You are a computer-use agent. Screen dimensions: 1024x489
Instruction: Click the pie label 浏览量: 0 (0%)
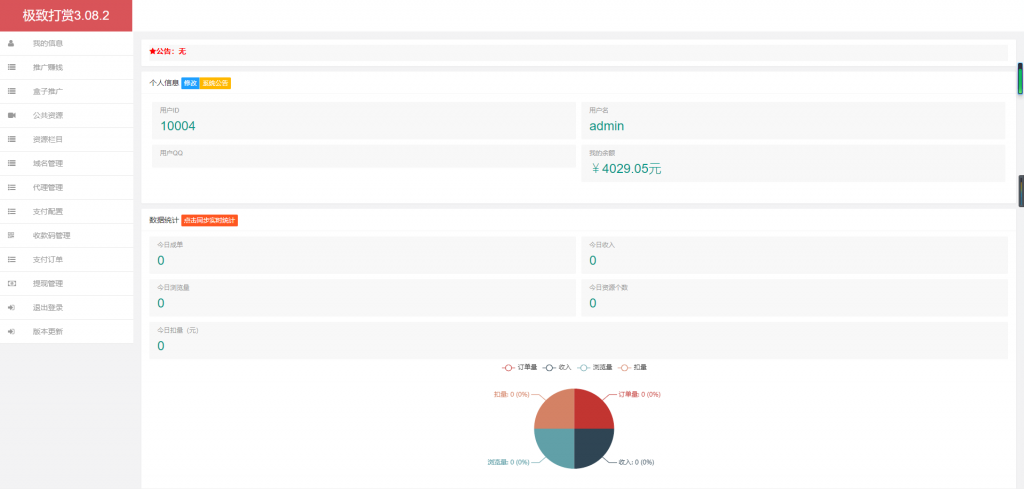coord(508,462)
